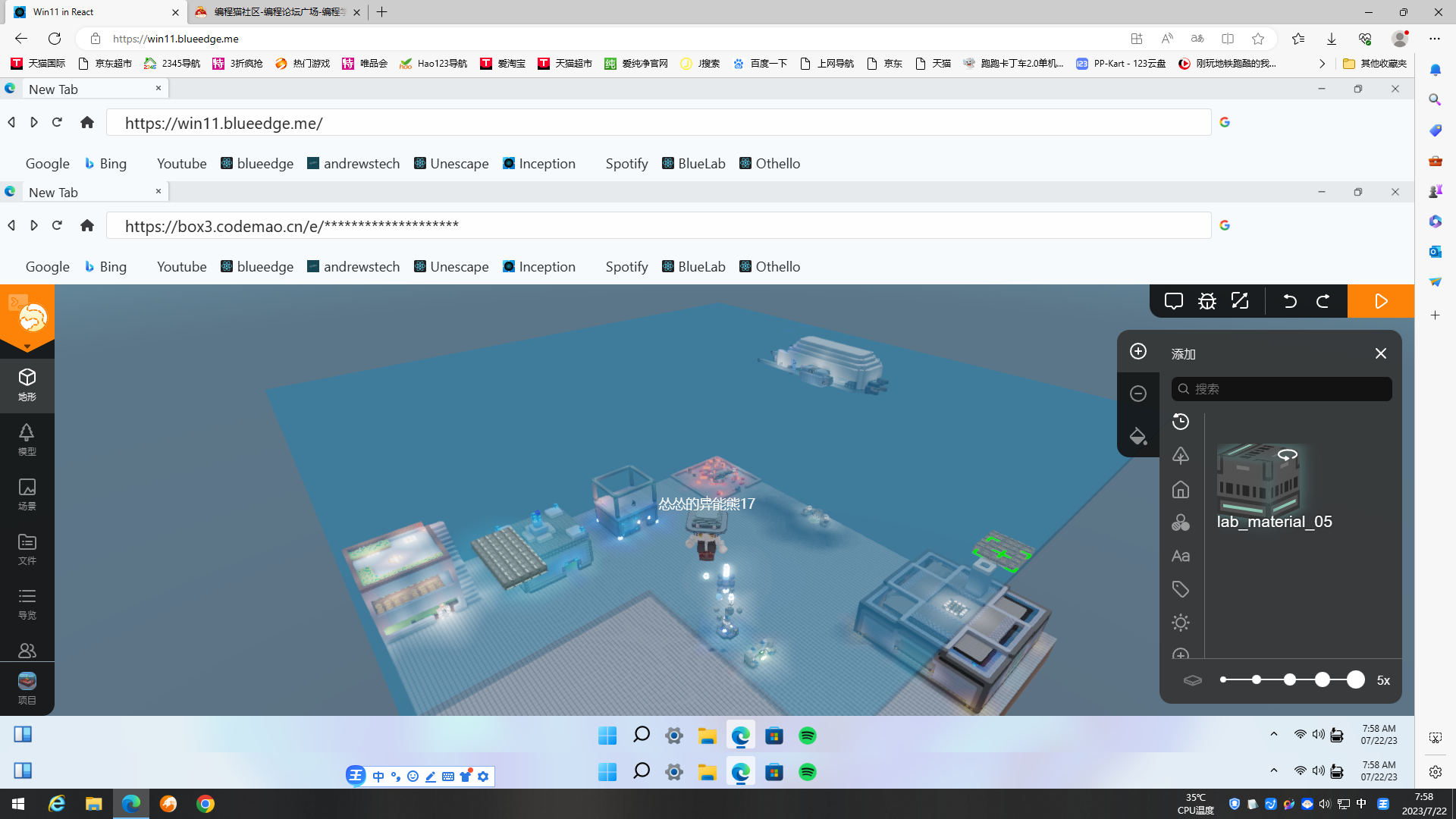Image resolution: width=1456 pixels, height=819 pixels.
Task: Select the tag block category
Action: (1181, 589)
